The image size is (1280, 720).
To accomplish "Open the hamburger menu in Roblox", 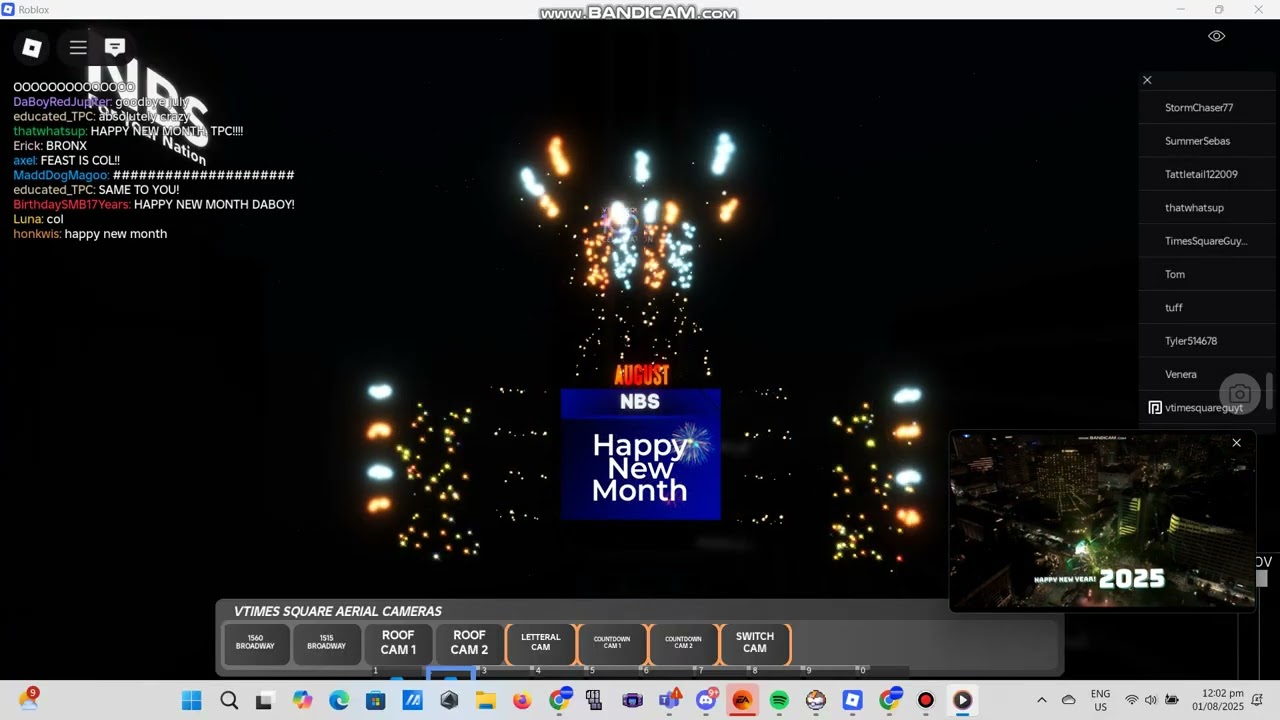I will tap(78, 47).
